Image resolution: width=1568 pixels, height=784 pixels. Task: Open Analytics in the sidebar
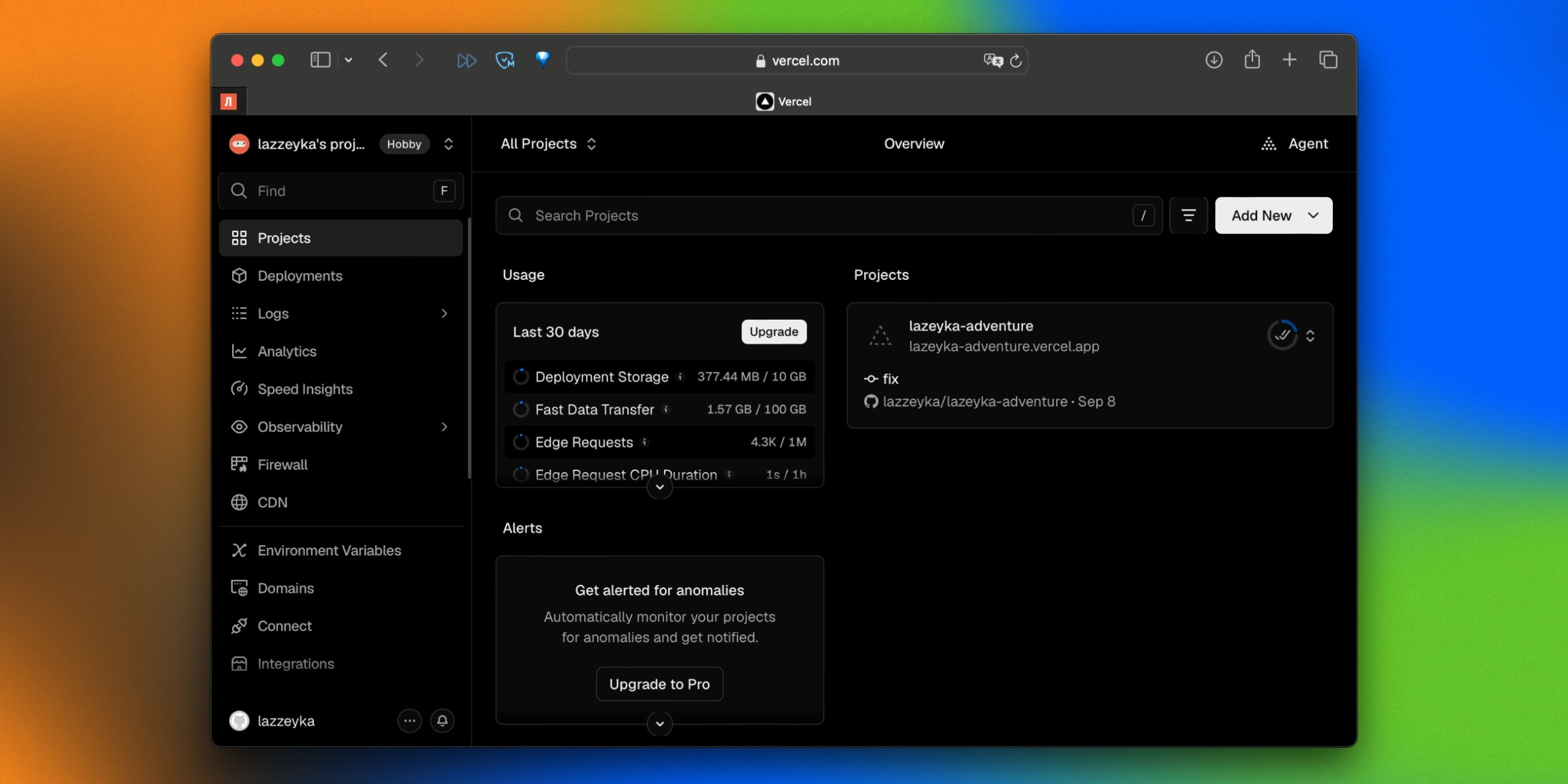pyautogui.click(x=341, y=352)
